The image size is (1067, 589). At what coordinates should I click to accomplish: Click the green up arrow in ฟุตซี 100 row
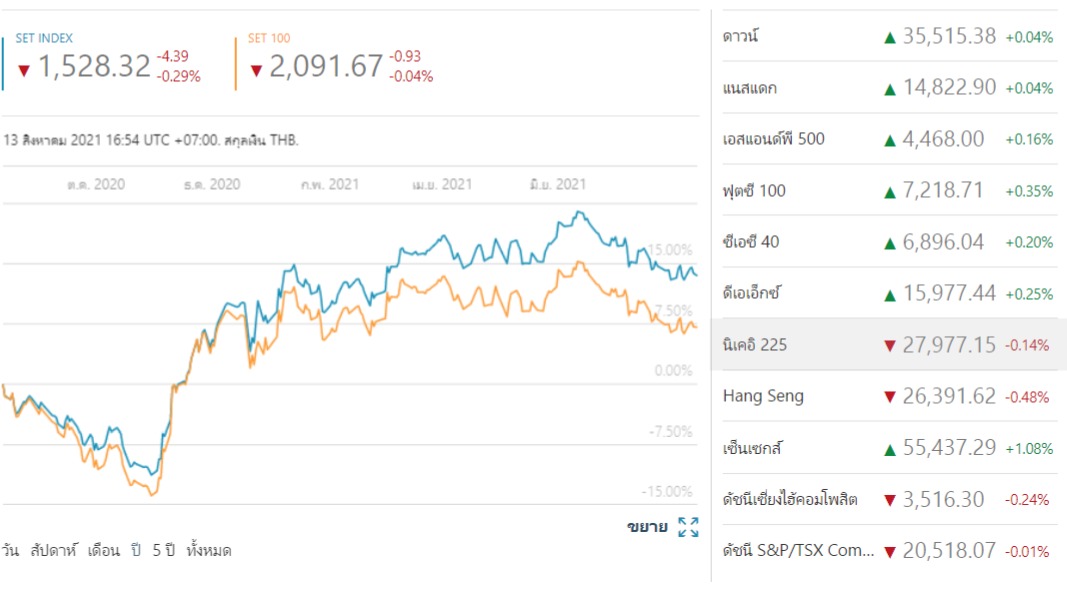tap(889, 191)
